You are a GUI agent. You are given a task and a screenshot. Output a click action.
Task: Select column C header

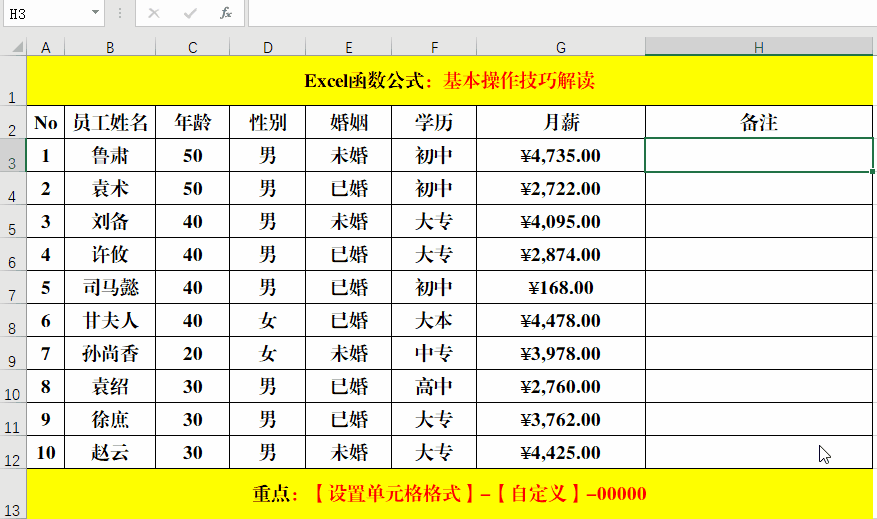tap(192, 48)
